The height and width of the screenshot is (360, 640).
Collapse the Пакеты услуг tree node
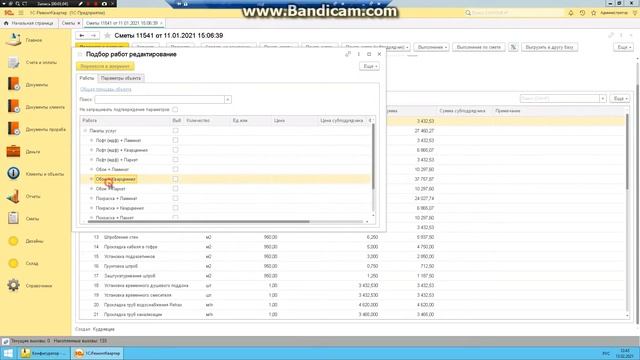pyautogui.click(x=85, y=131)
